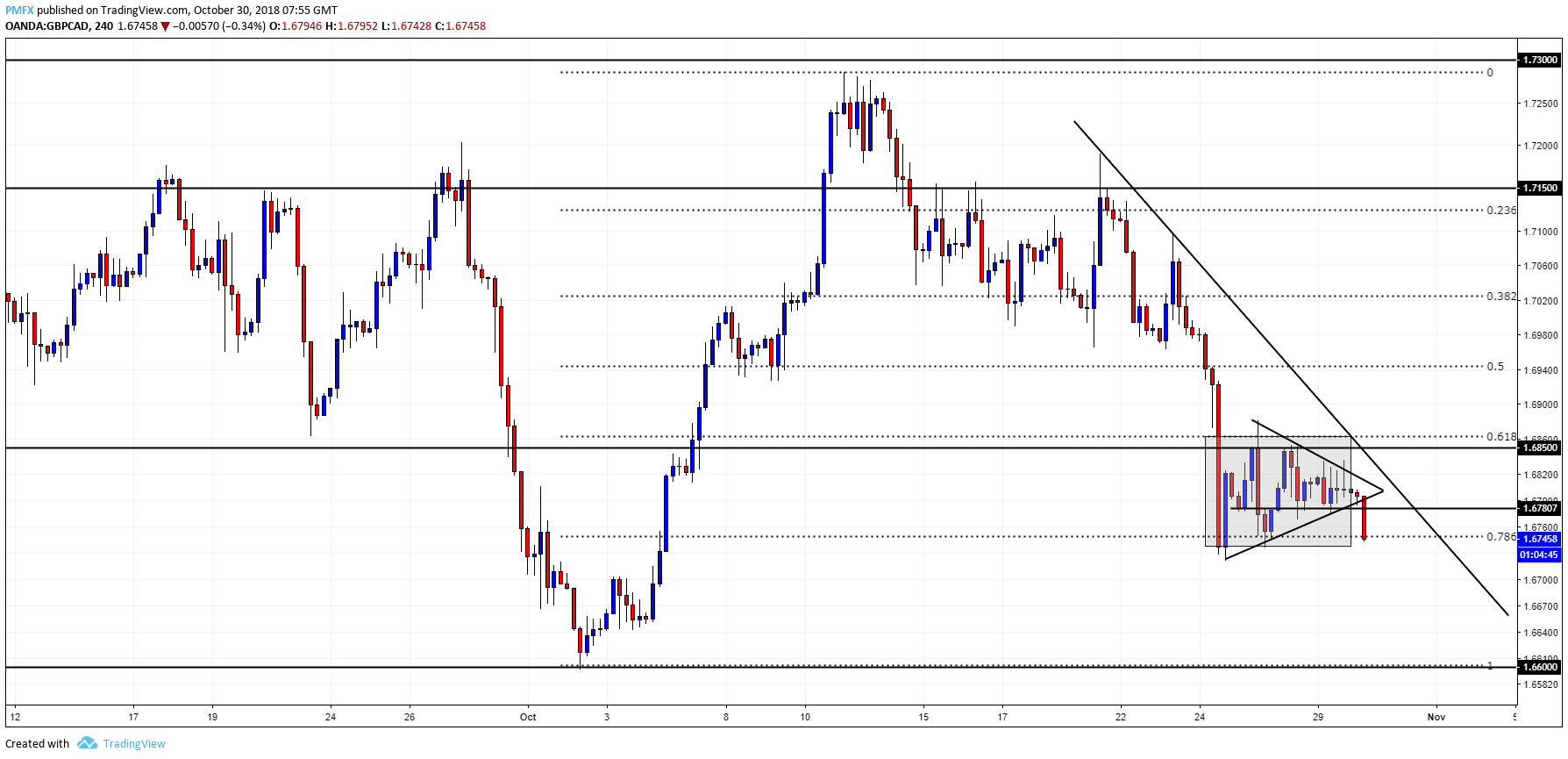Click the 8 date on time axis

(726, 717)
